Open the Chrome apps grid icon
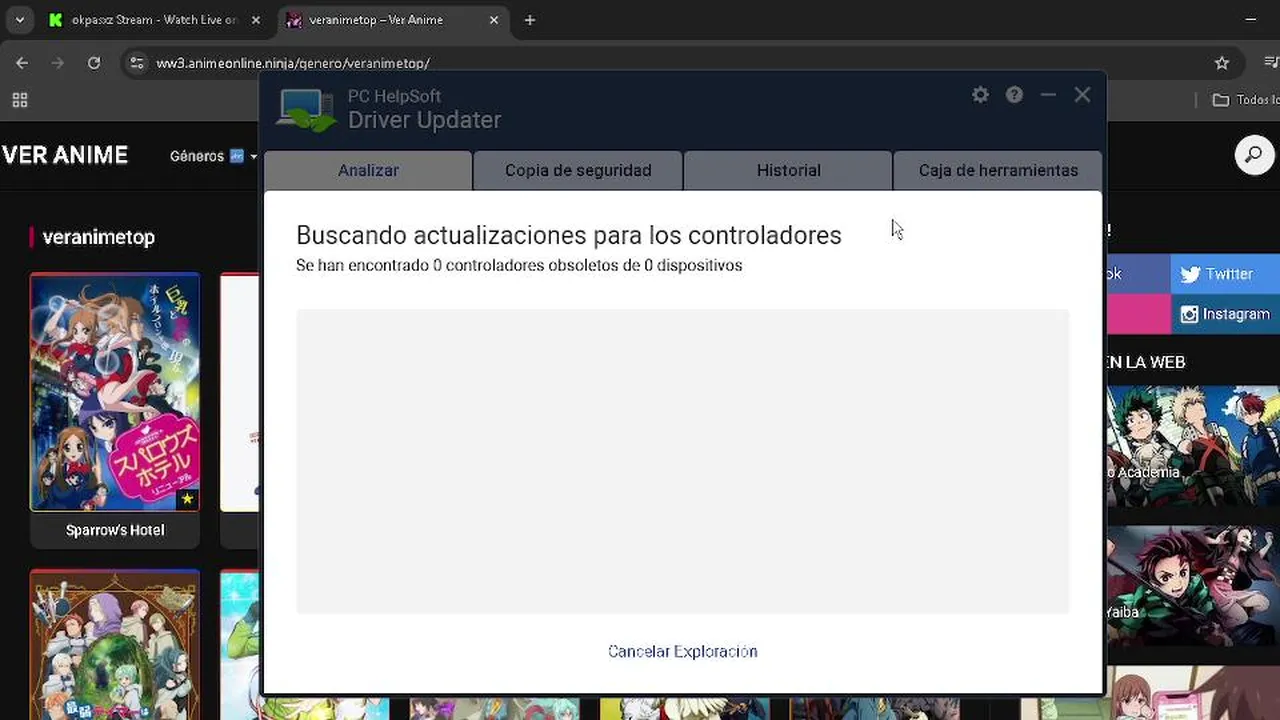This screenshot has width=1280, height=720. click(20, 100)
